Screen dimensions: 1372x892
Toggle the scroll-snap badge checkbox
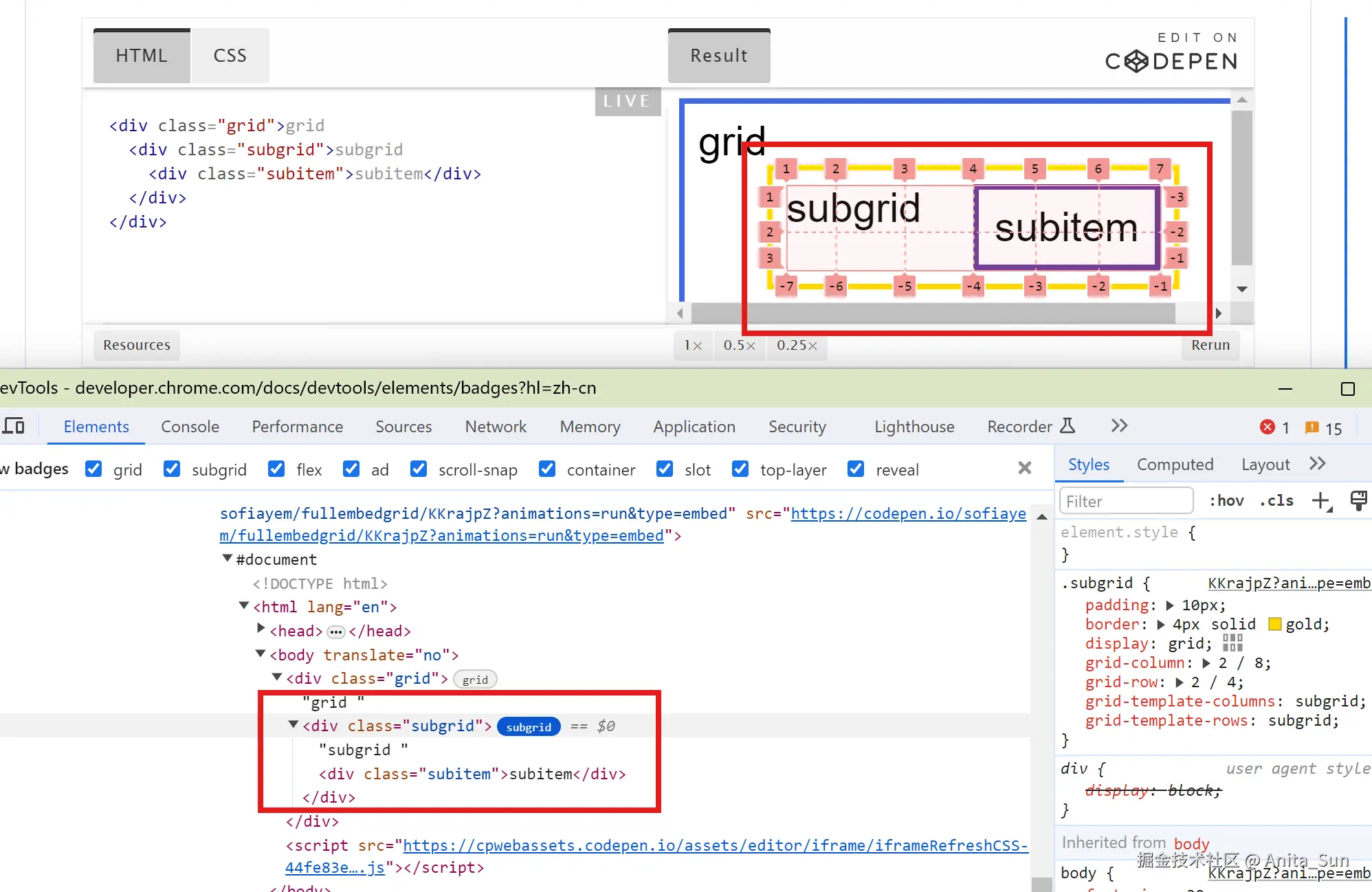pyautogui.click(x=418, y=469)
